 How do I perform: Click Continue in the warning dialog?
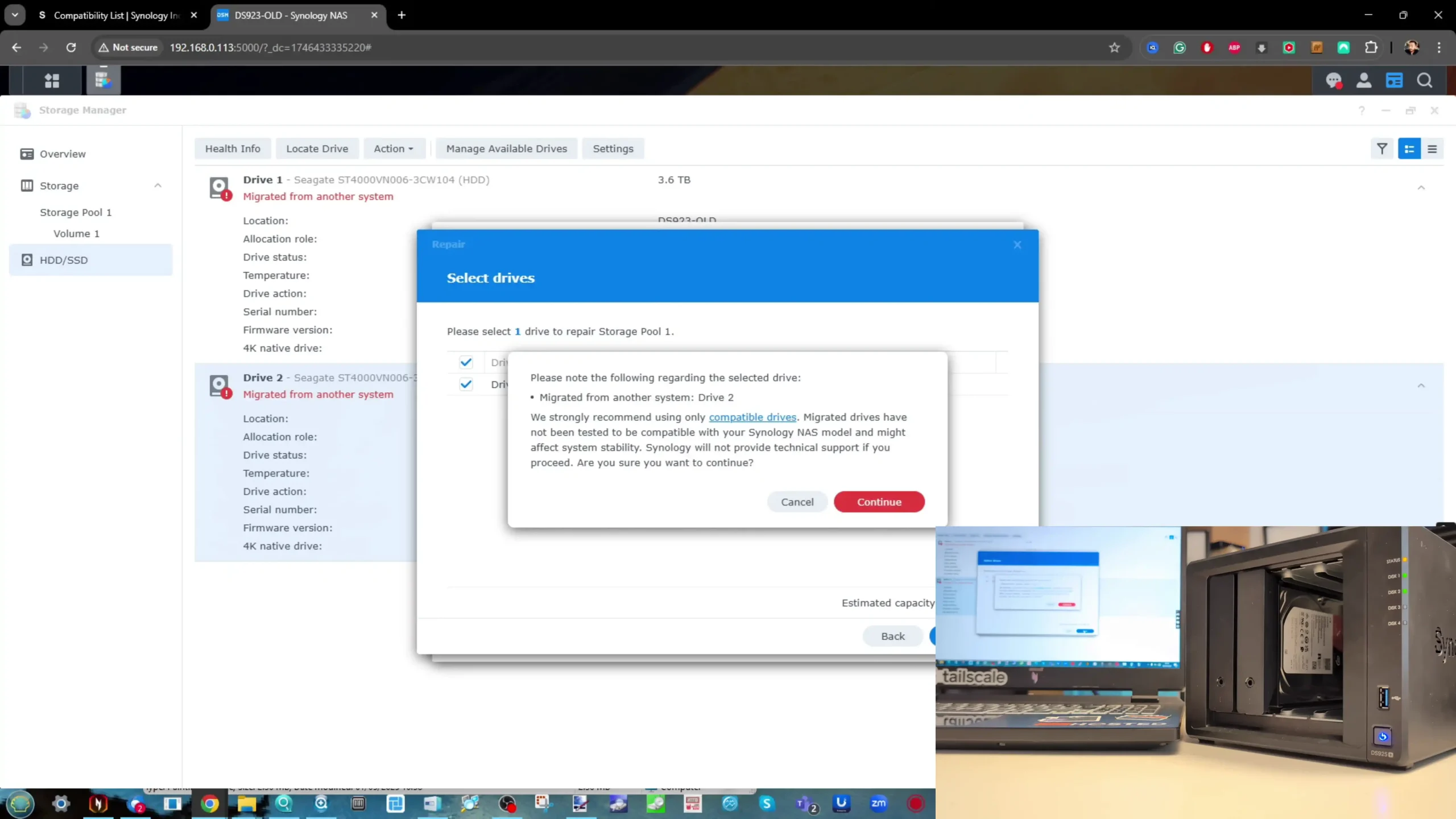click(879, 502)
